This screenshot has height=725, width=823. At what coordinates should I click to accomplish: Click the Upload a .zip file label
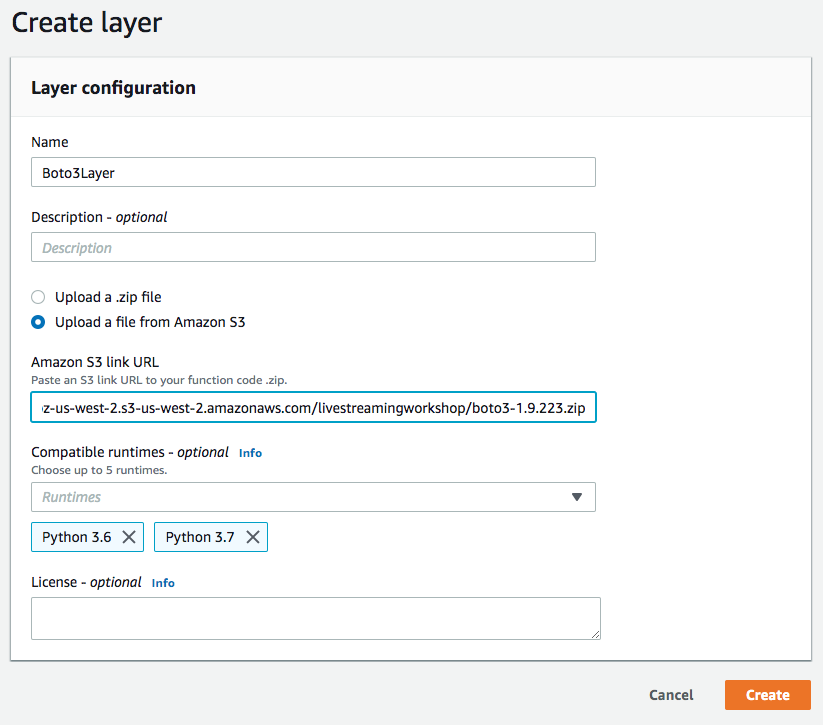[108, 297]
